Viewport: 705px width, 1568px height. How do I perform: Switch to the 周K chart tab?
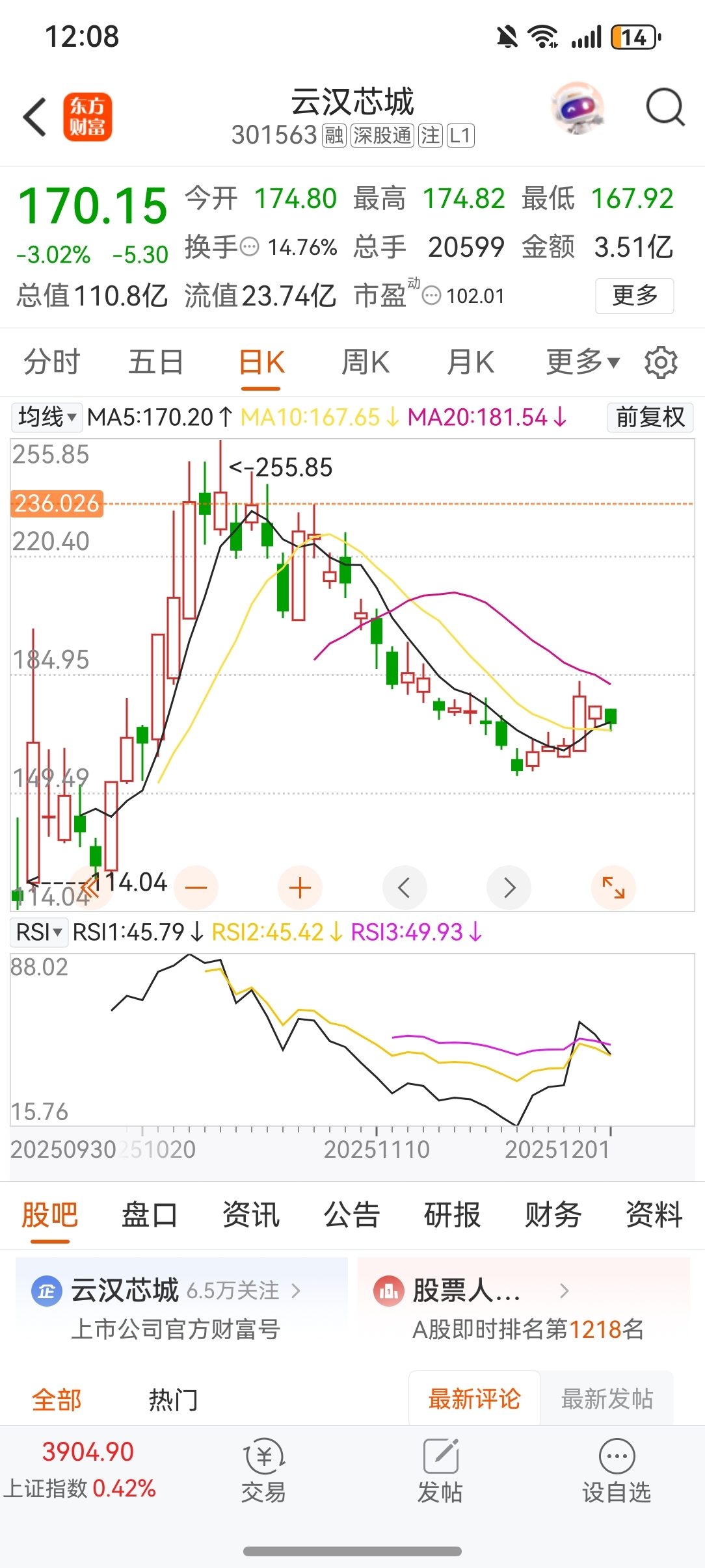point(366,362)
